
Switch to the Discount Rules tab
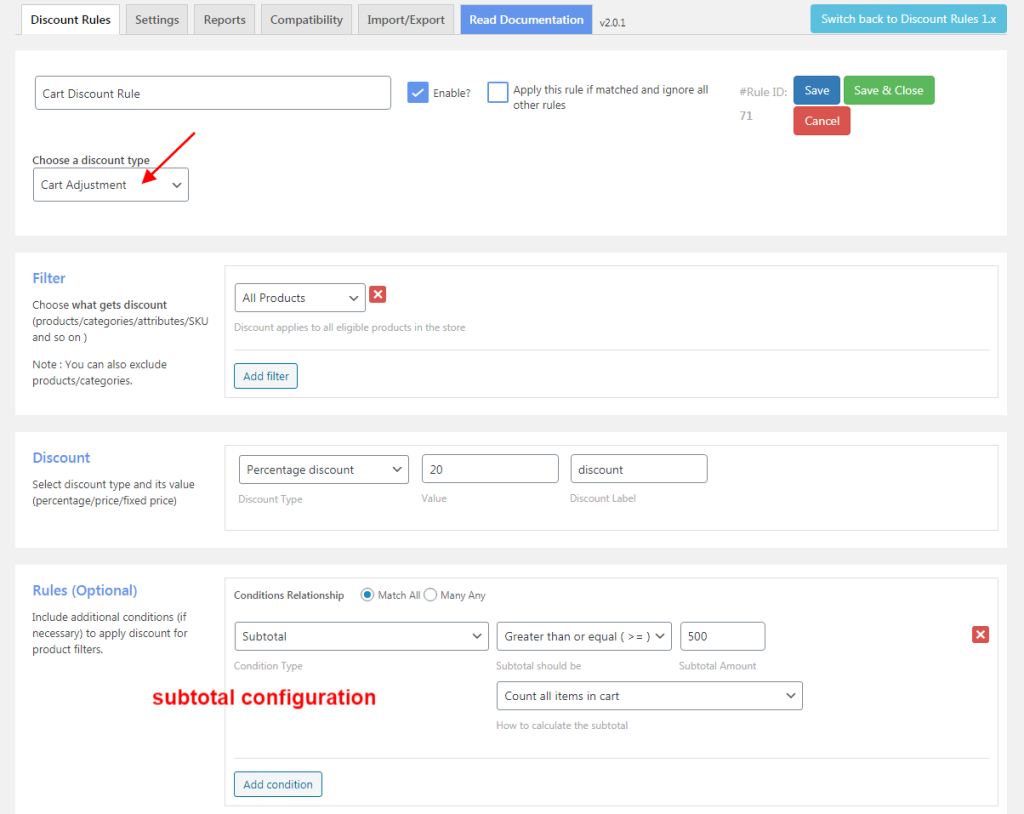click(x=71, y=20)
